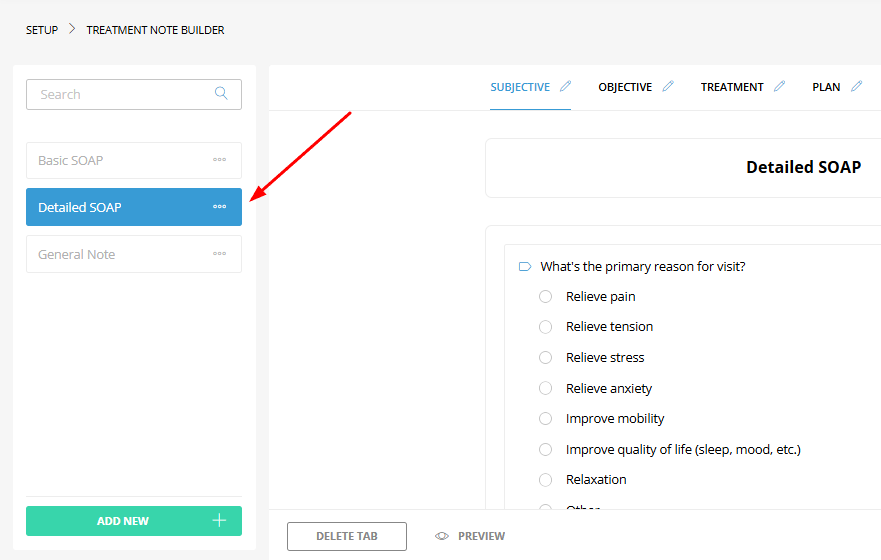
Task: Click pencil icon next to Plan
Action: 856,87
